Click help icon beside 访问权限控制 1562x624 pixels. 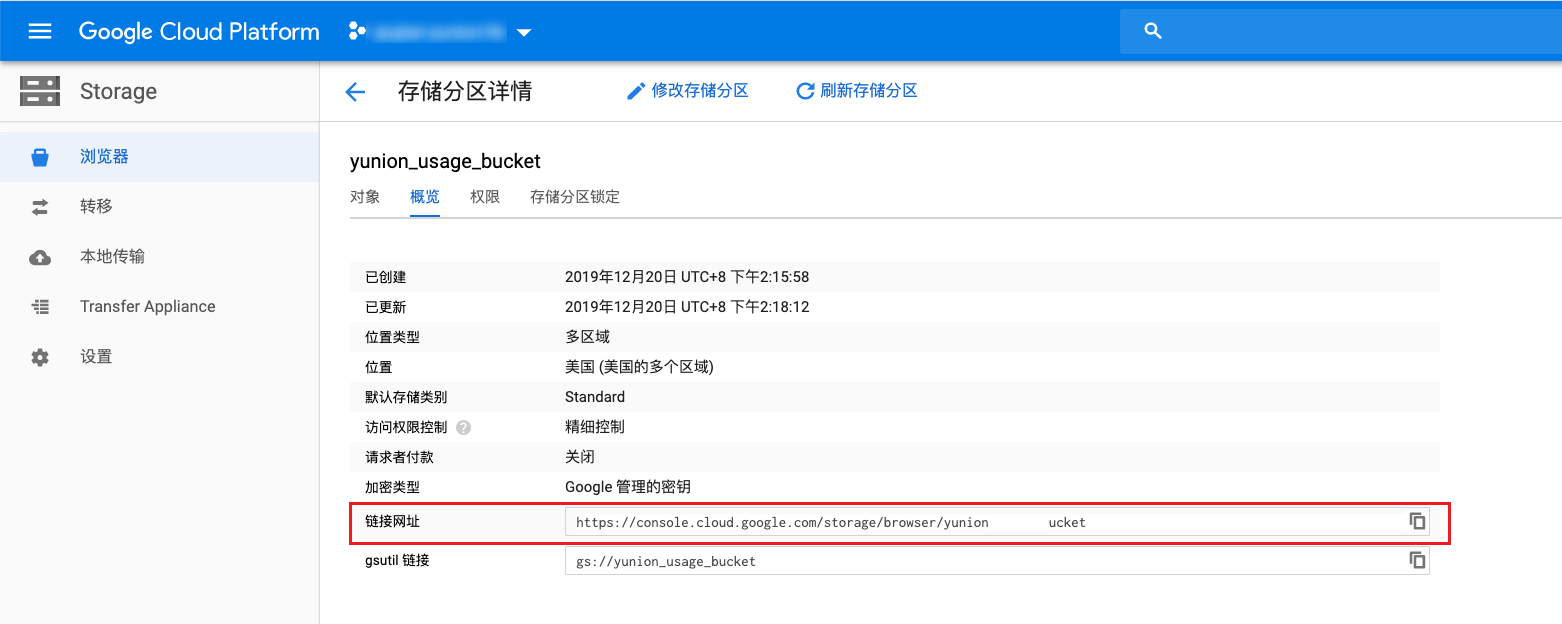point(463,427)
